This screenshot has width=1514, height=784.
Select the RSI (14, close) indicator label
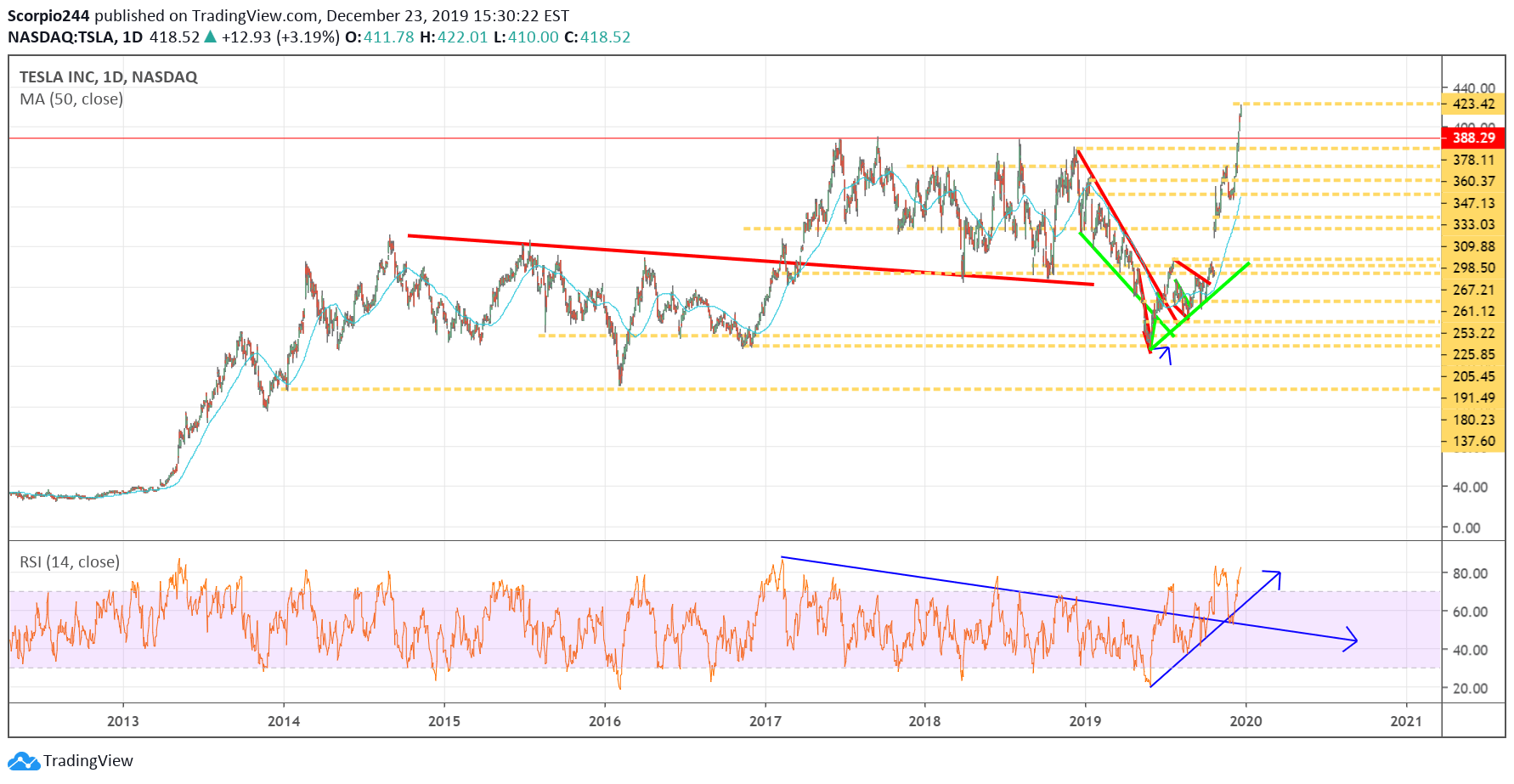pyautogui.click(x=70, y=561)
